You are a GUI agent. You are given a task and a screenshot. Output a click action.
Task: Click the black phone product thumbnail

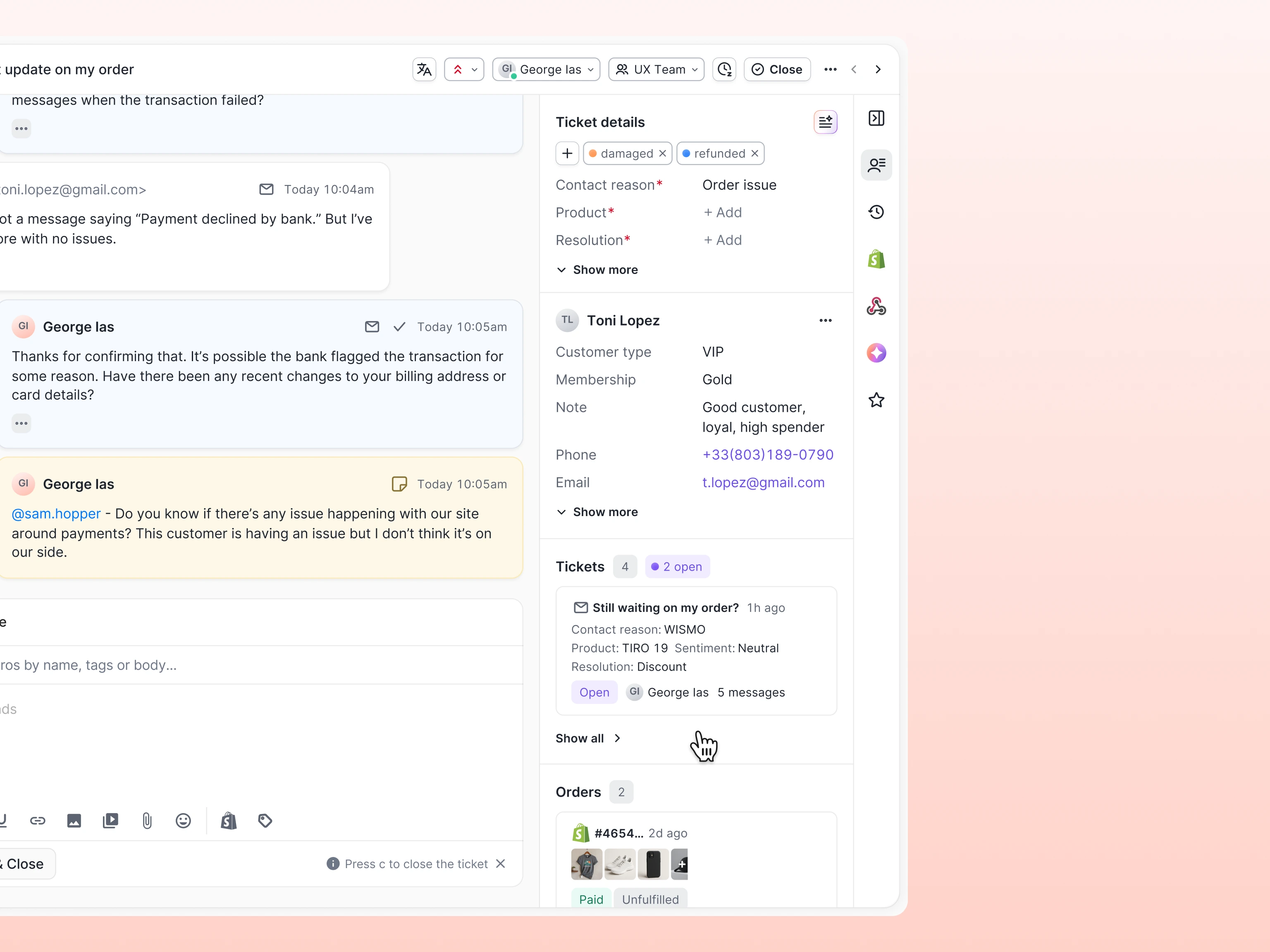click(653, 864)
